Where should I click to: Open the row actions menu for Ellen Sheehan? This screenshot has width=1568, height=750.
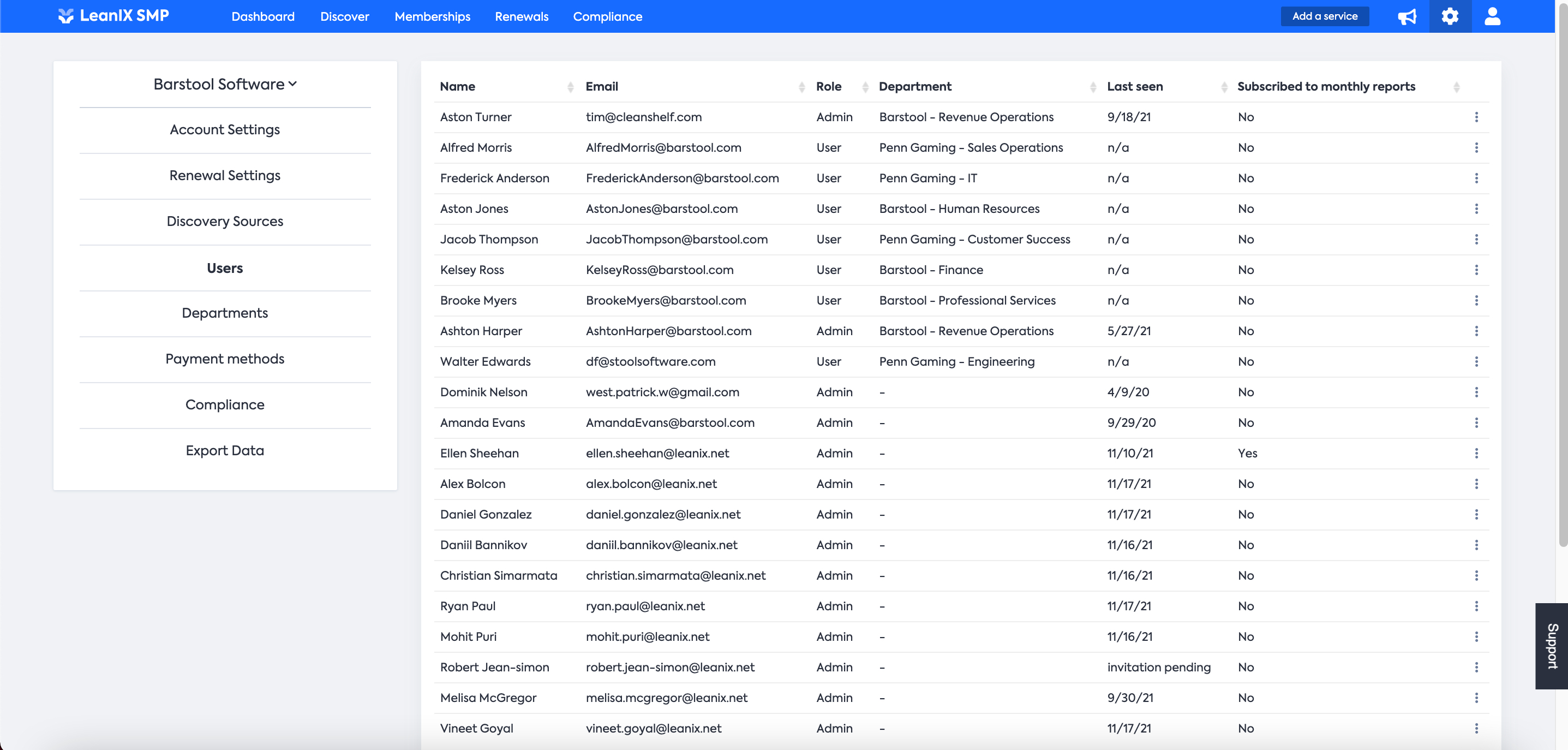(x=1476, y=454)
